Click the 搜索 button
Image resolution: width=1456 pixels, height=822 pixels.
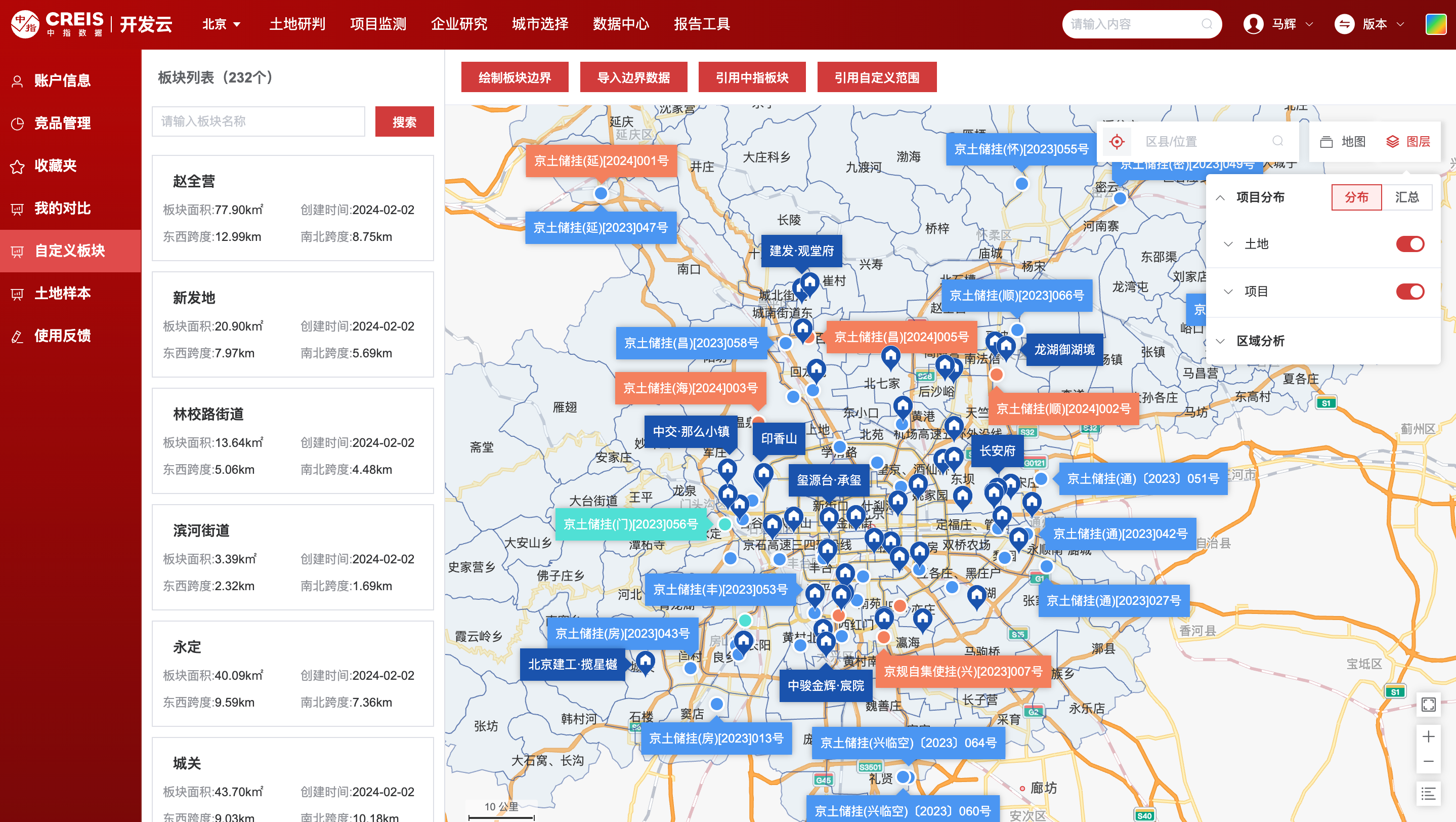[x=404, y=121]
